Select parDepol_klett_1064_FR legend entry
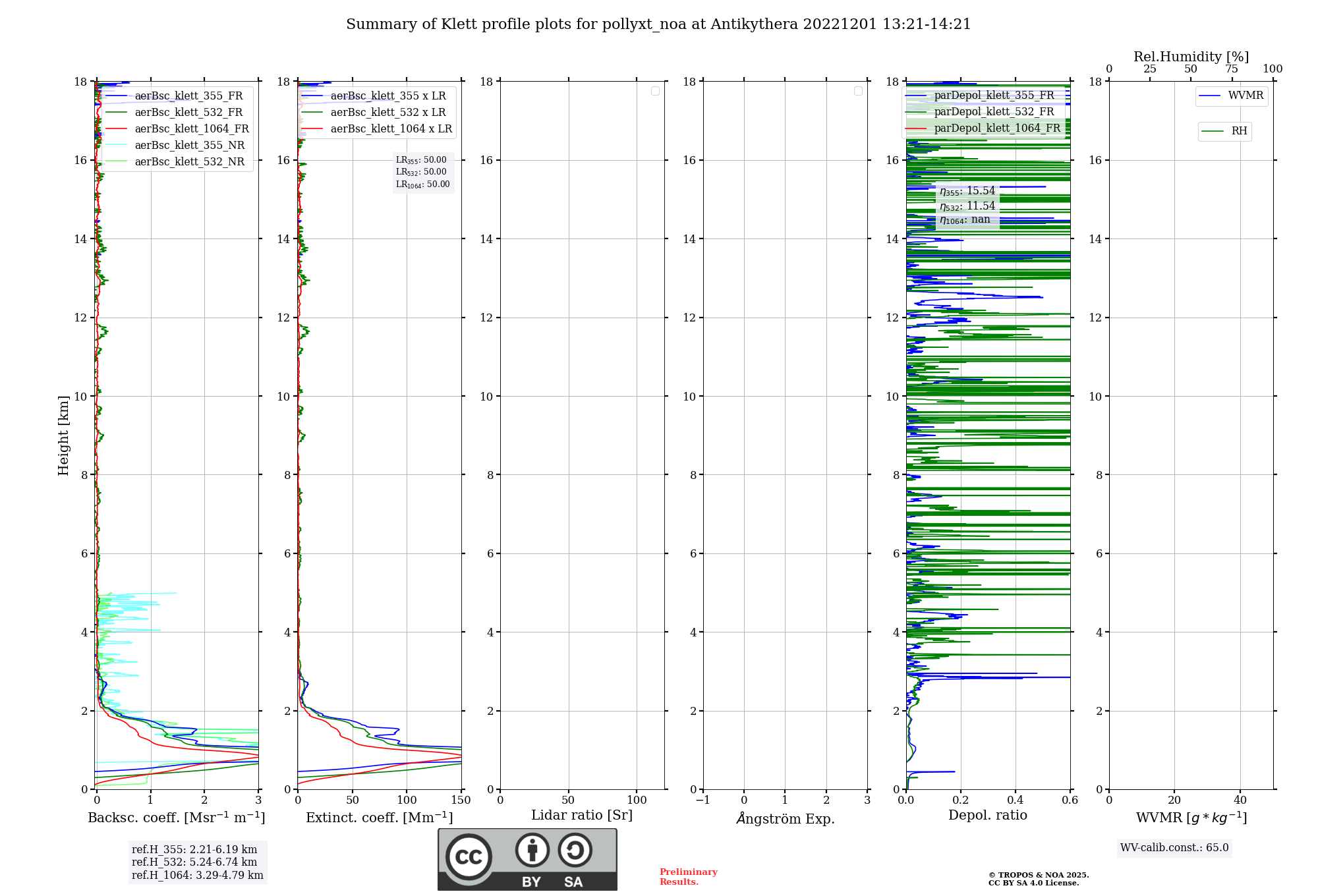Screen dimensions: 1318x896 coord(983,128)
